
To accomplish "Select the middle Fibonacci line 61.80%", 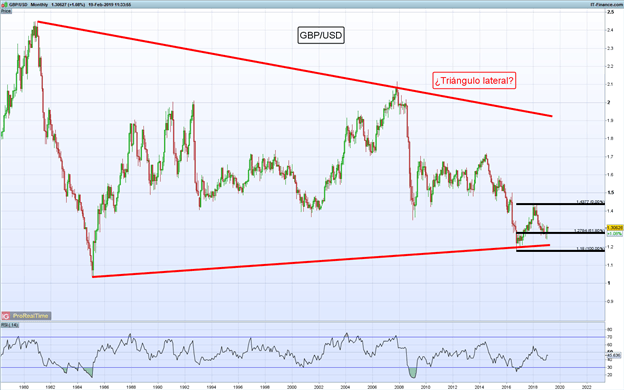I will (560, 232).
